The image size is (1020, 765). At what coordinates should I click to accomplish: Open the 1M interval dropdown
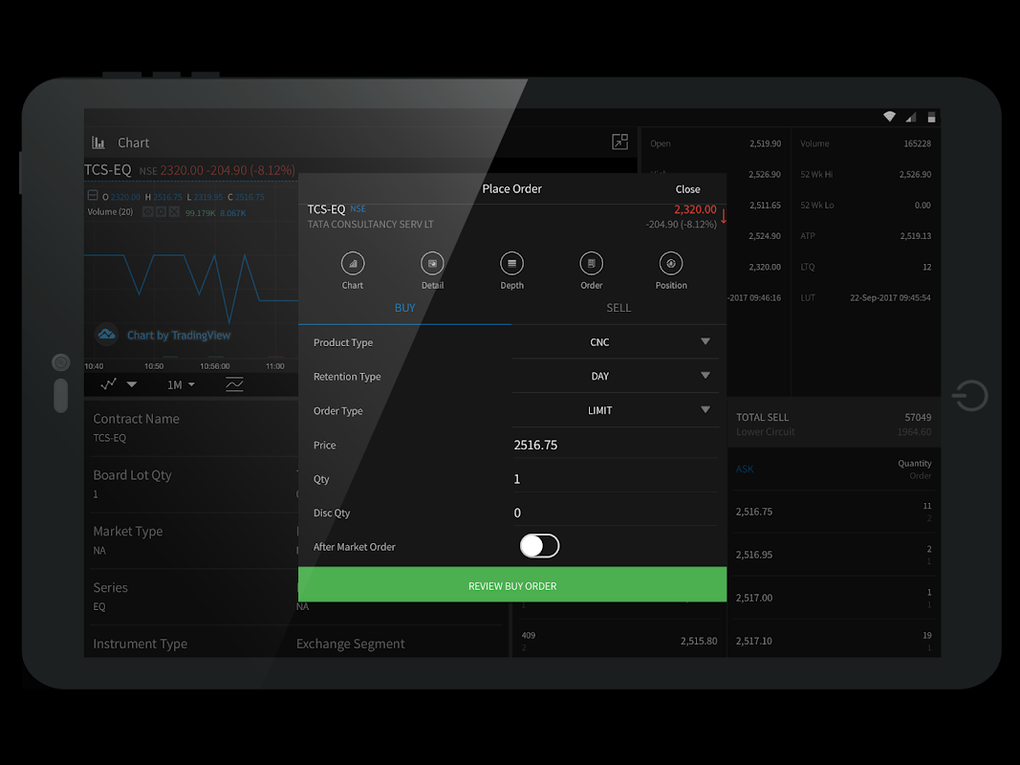(181, 384)
